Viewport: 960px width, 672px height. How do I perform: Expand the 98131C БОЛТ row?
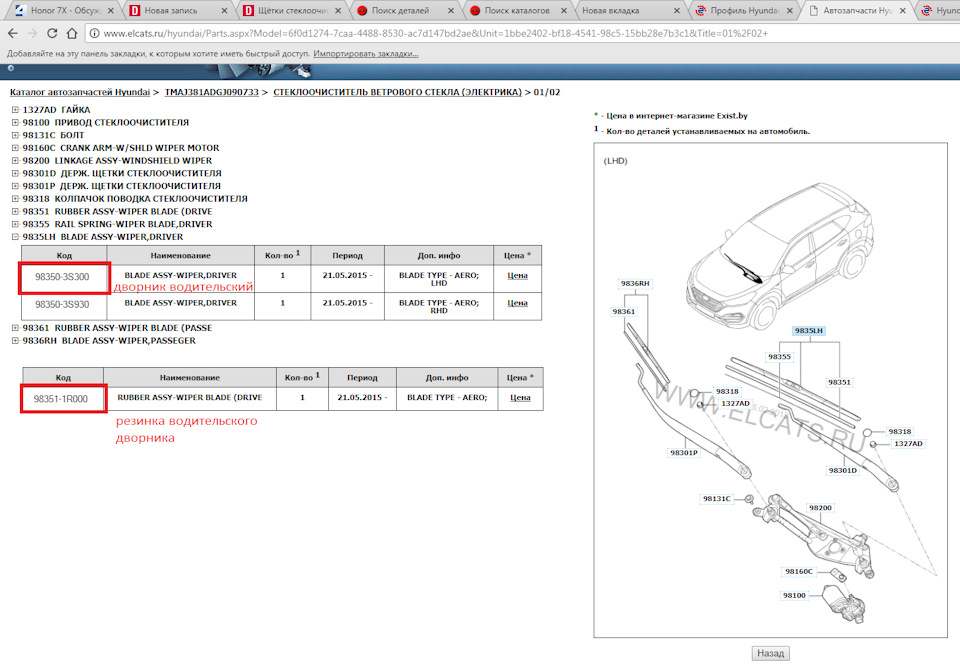15,135
